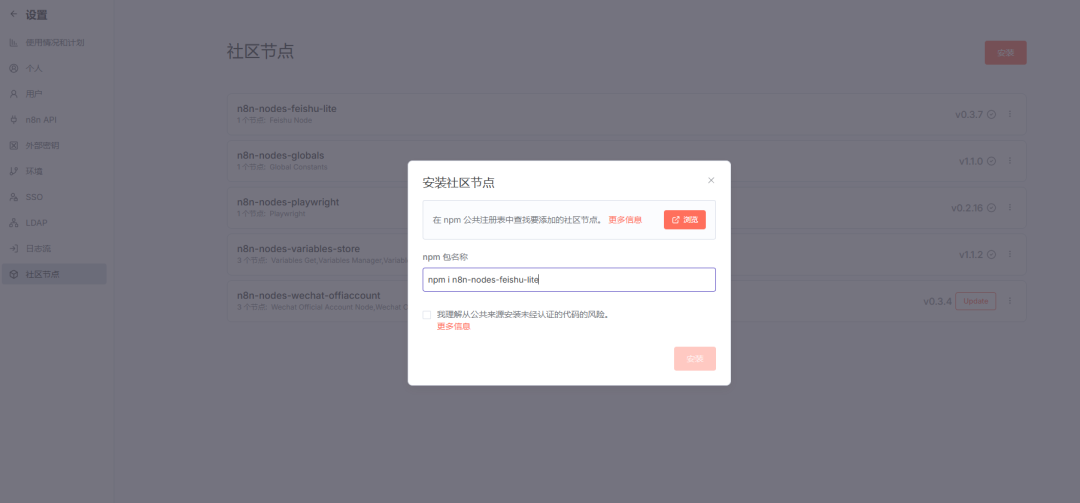Viewport: 1080px width, 503px height.
Task: Close the 安装社区节点 dialog with the X
Action: pos(711,181)
